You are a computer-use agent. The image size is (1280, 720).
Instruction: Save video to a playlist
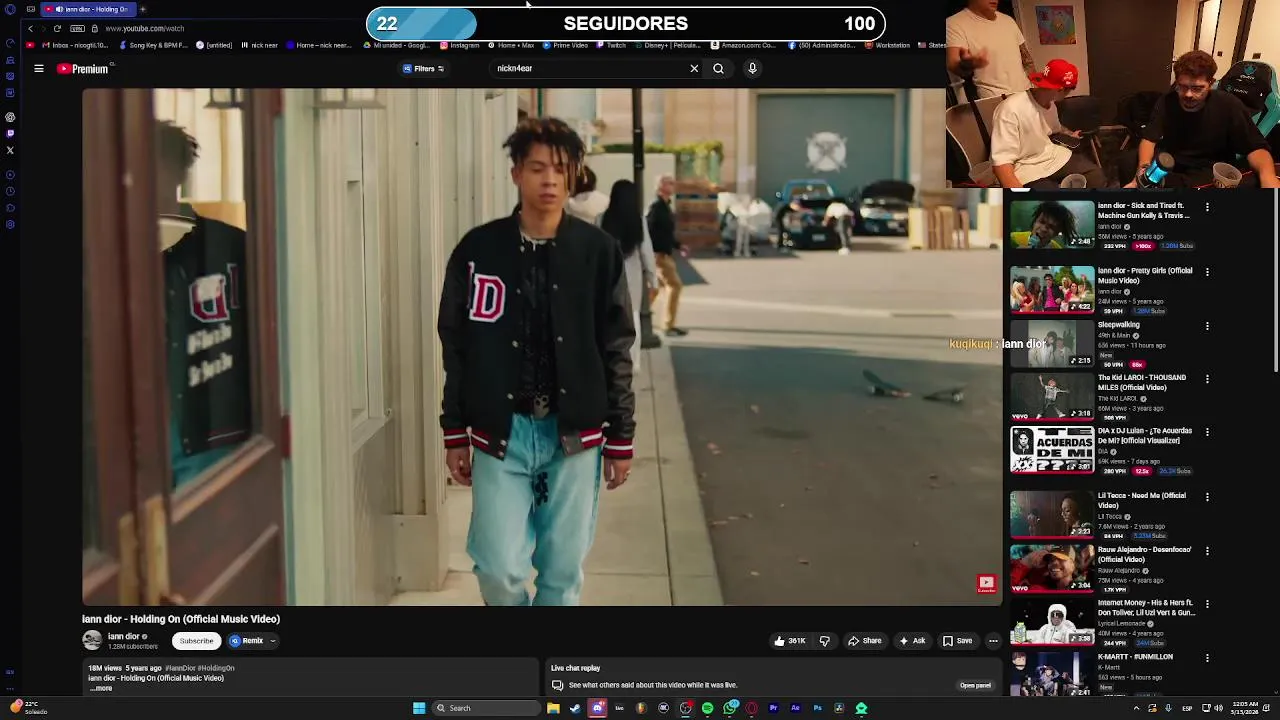957,641
